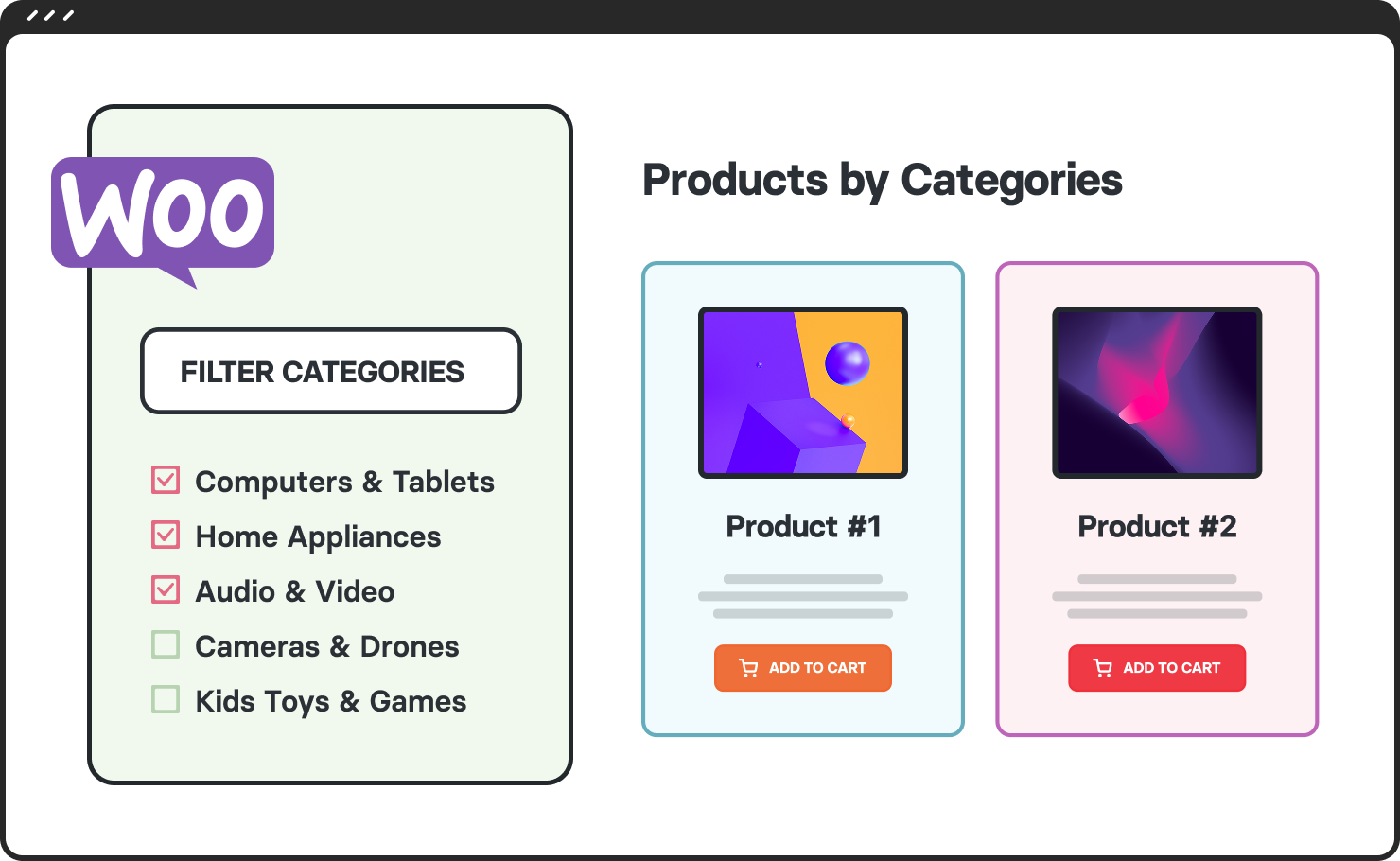Open the Product #2 tablet image
Image resolution: width=1400 pixels, height=861 pixels.
click(x=1156, y=392)
